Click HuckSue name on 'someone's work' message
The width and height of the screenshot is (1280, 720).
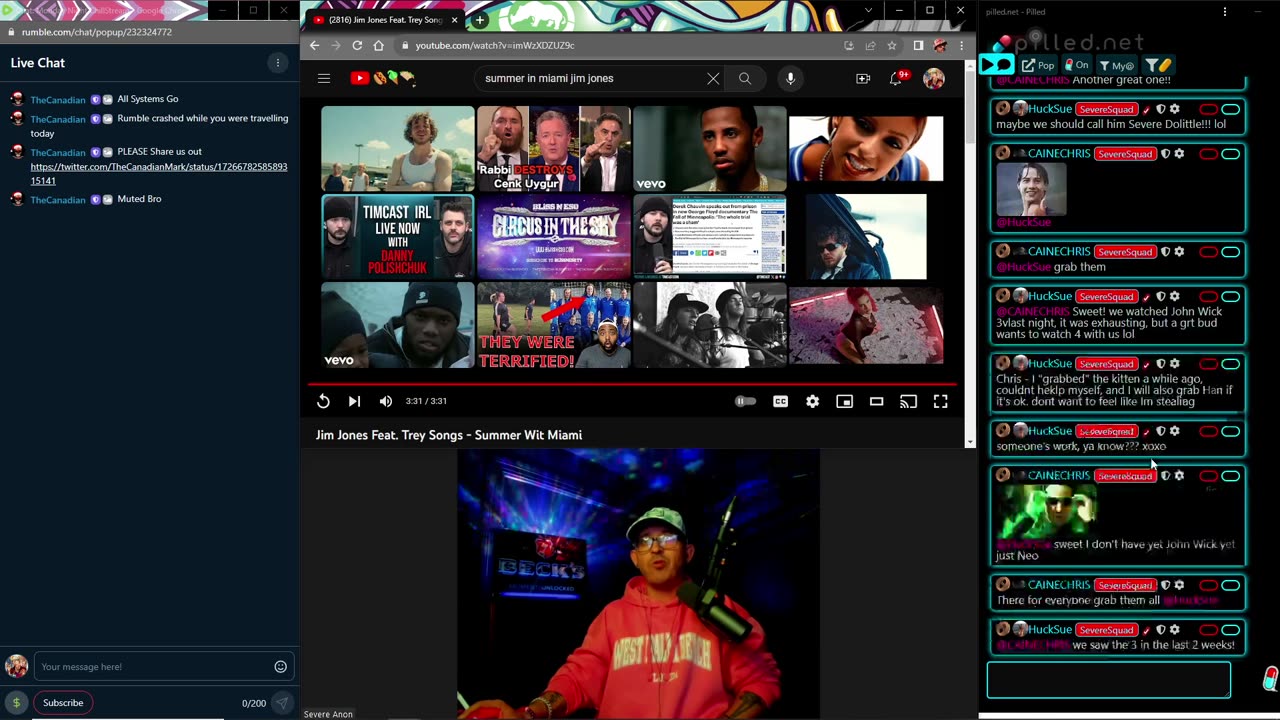(x=1050, y=431)
